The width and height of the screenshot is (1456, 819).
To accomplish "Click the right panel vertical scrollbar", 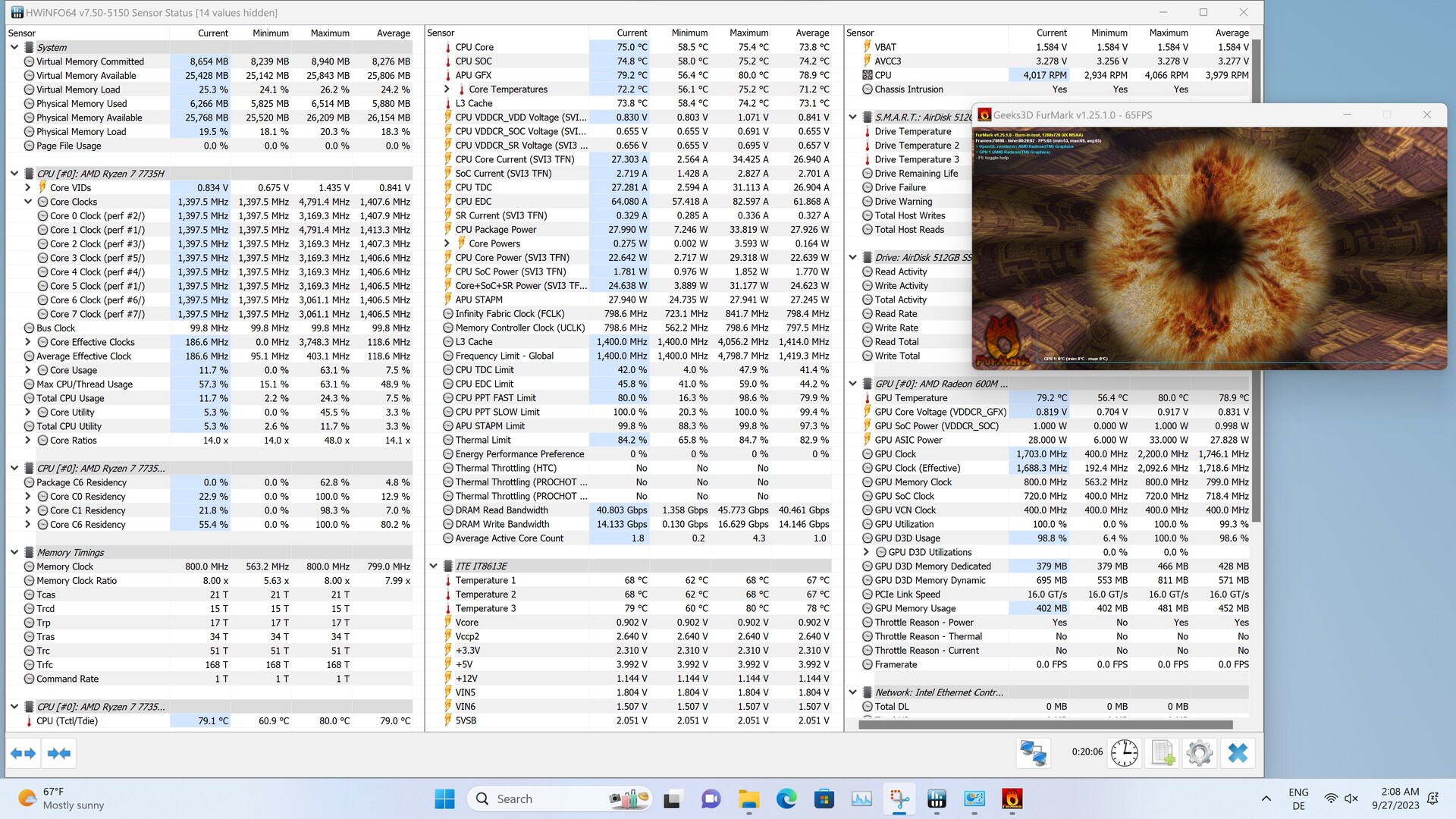I will pyautogui.click(x=1256, y=281).
